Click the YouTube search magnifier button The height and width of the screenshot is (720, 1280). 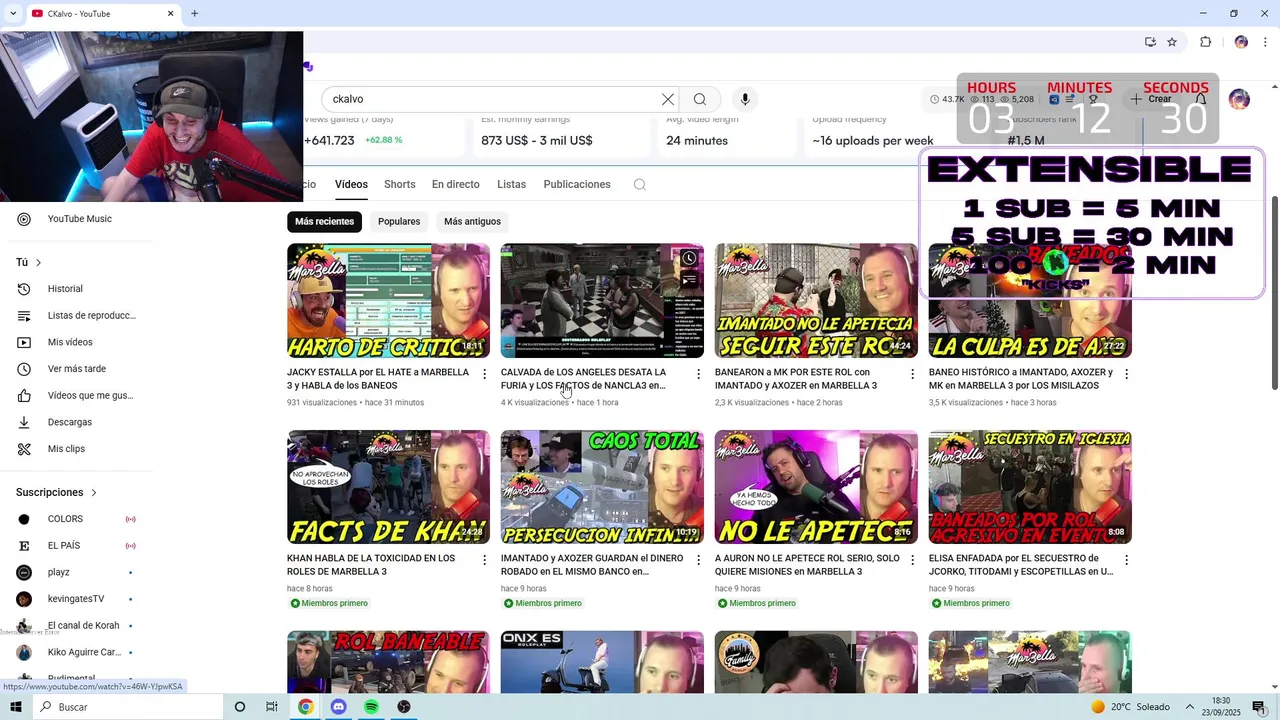coord(700,99)
